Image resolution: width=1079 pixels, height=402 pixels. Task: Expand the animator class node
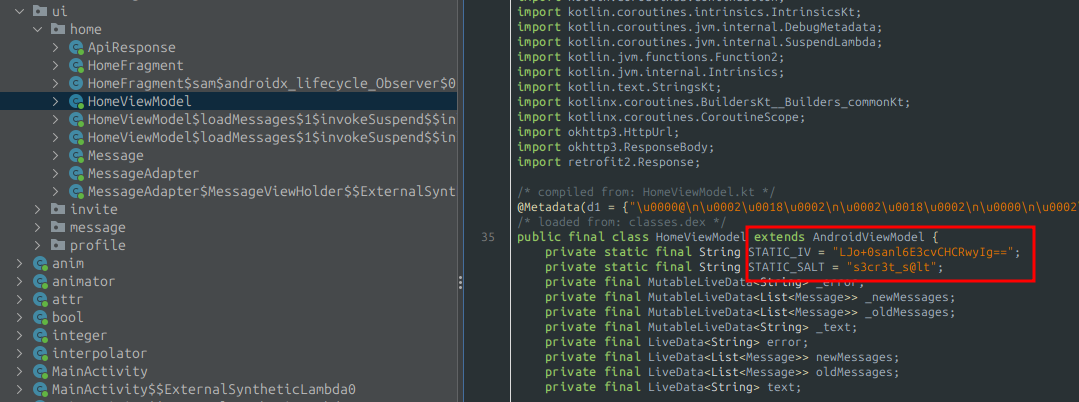[19, 282]
